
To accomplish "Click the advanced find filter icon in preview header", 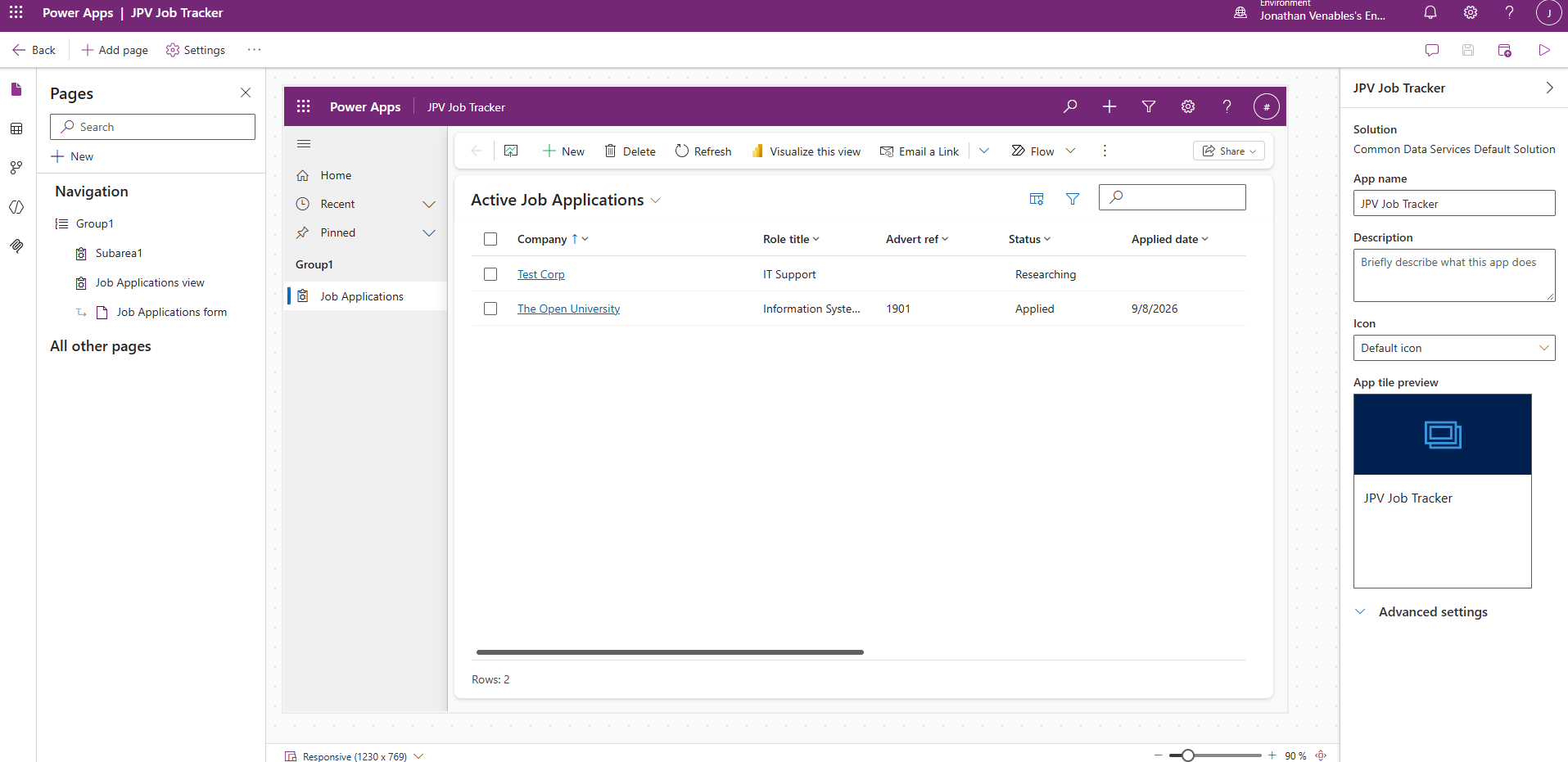I will point(1149,106).
